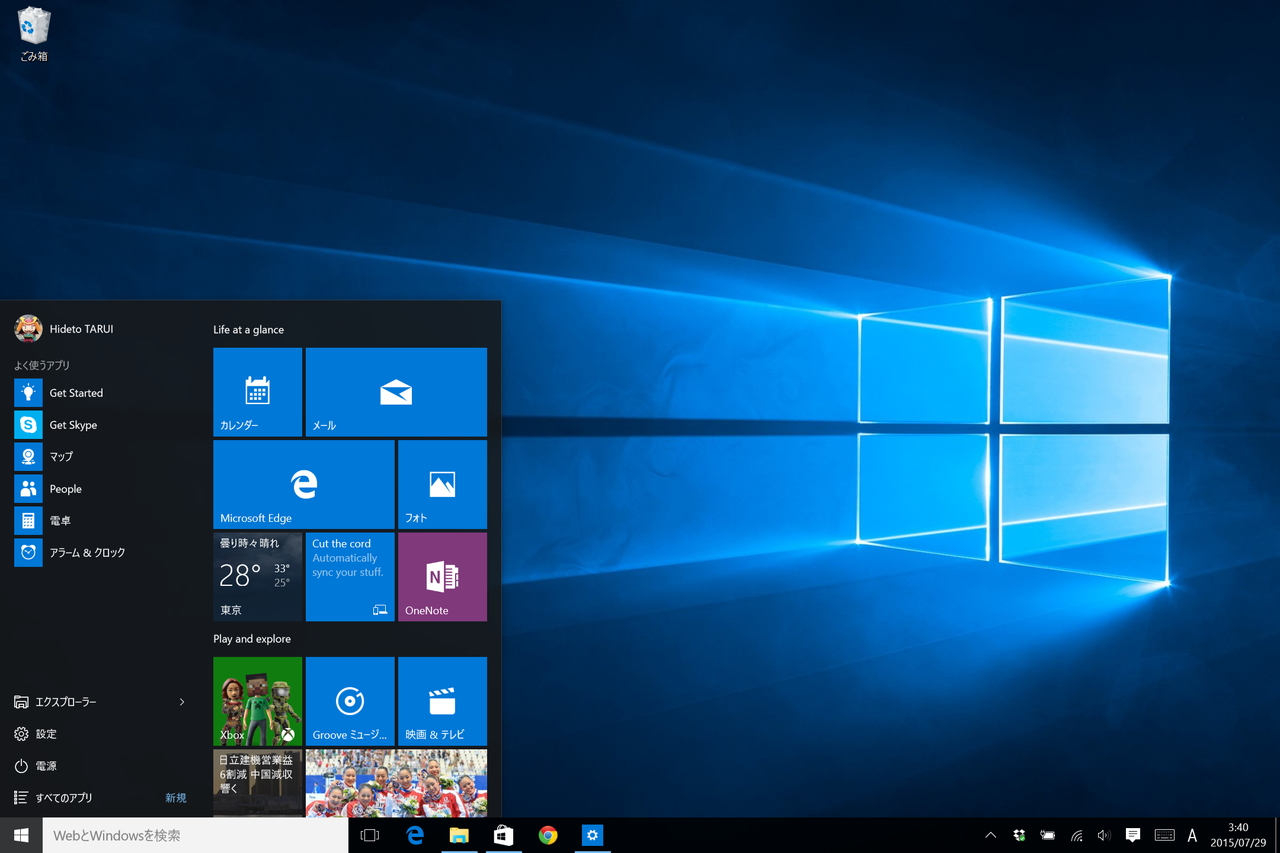Open the フォト tile
1280x853 pixels.
pyautogui.click(x=442, y=484)
